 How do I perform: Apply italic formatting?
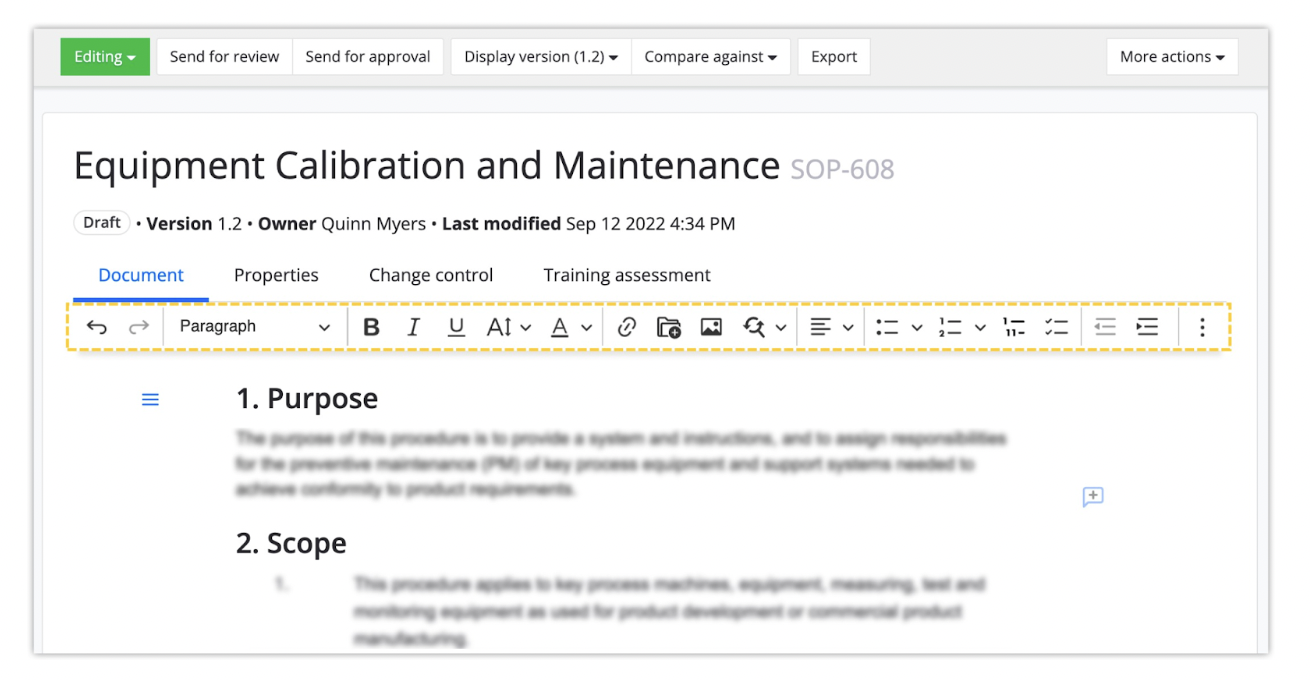(x=413, y=327)
